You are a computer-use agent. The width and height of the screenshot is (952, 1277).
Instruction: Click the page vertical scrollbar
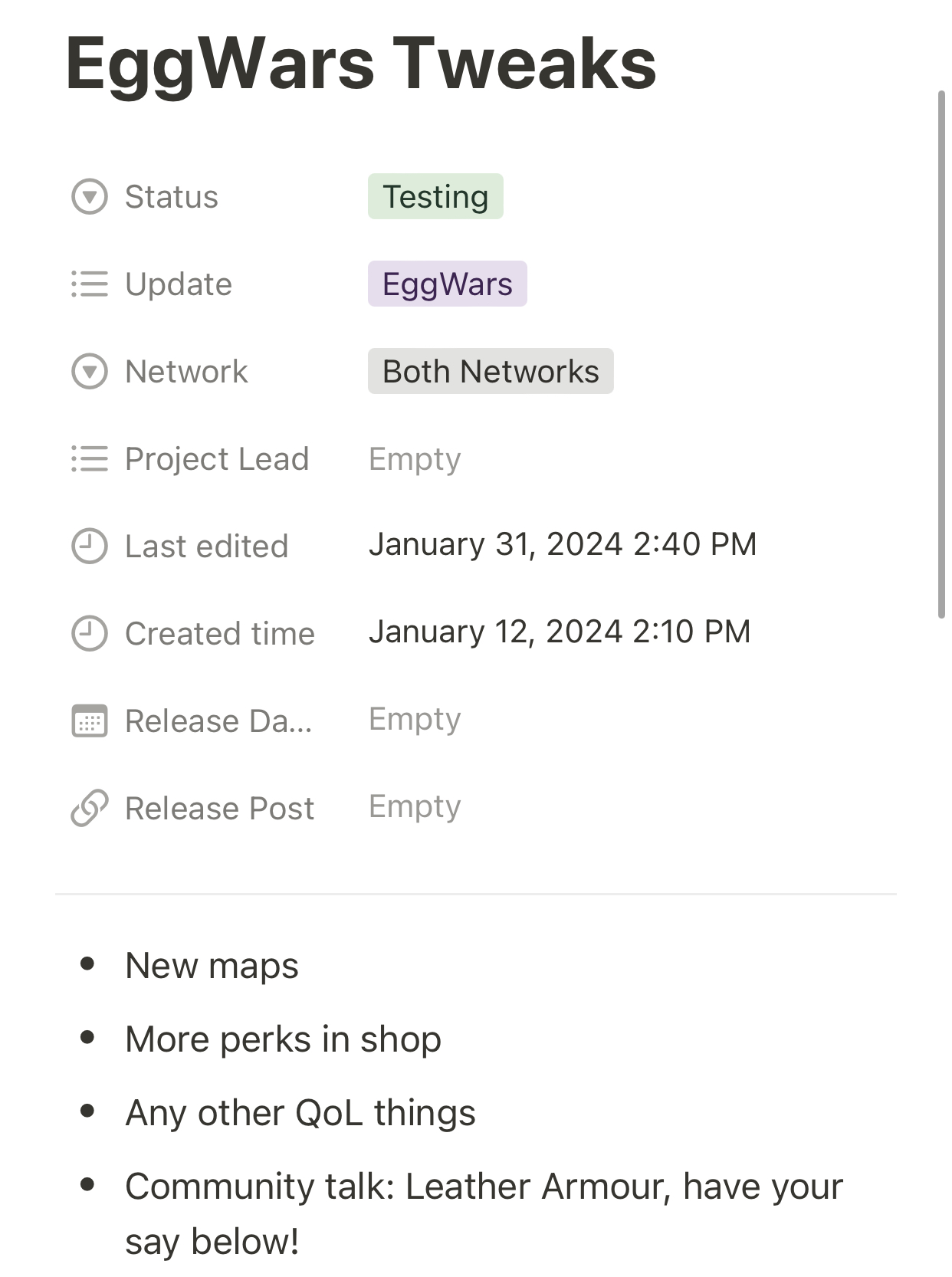point(943,354)
